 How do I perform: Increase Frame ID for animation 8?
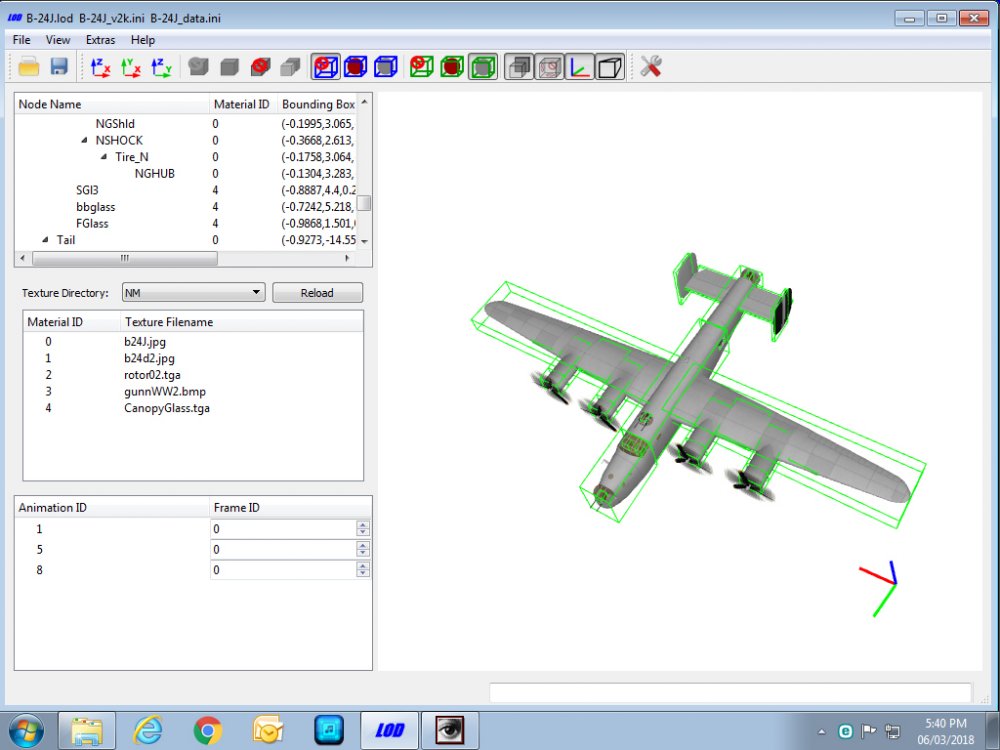[363, 566]
